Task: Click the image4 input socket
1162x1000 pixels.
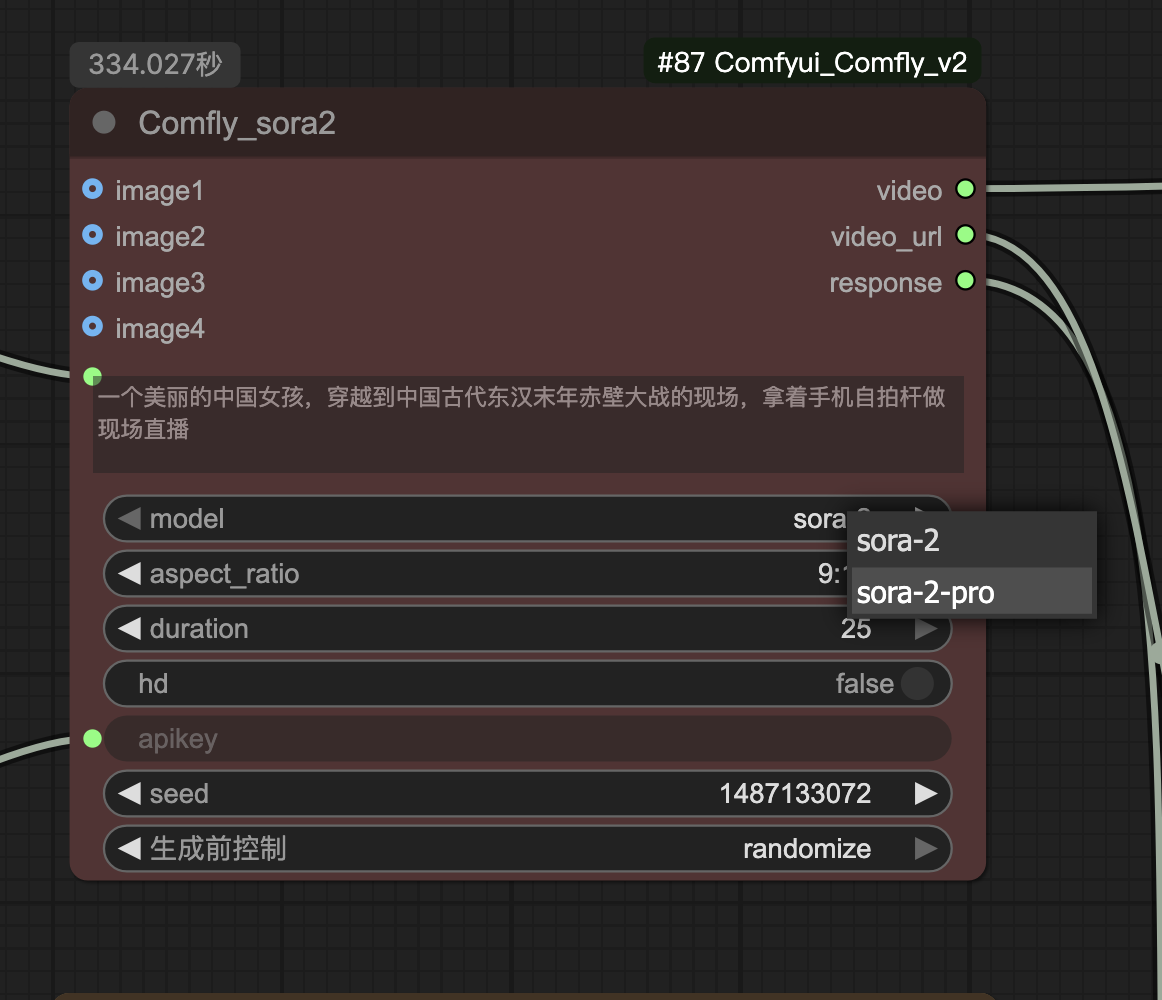Action: coord(93,327)
